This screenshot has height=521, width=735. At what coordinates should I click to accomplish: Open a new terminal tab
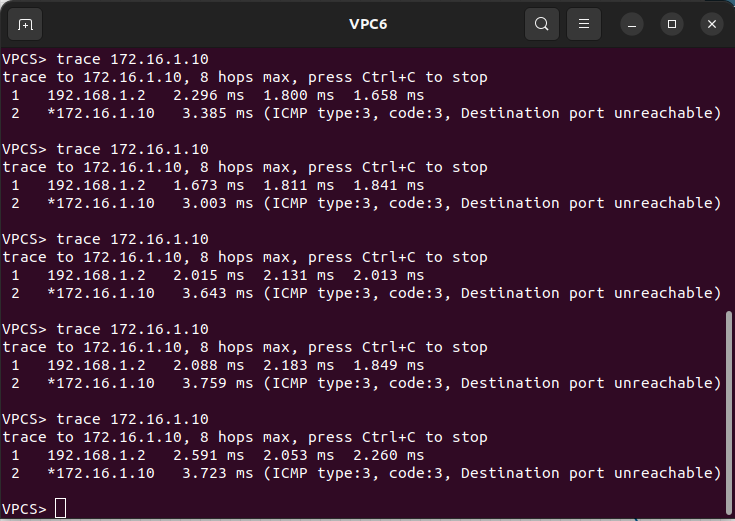[x=25, y=24]
